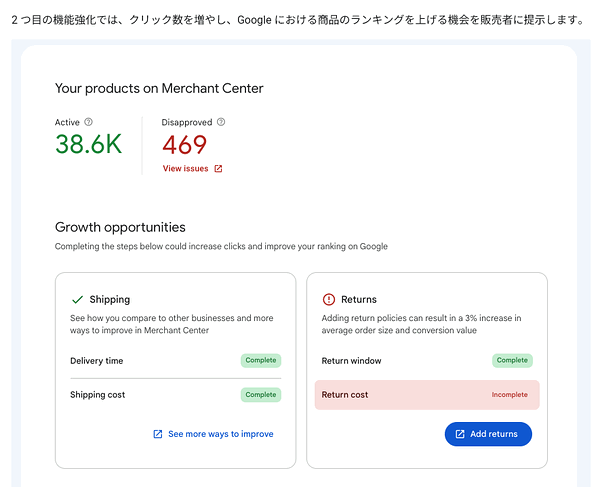Click the 469 disapproved products count
The image size is (600, 487).
pyautogui.click(x=184, y=145)
